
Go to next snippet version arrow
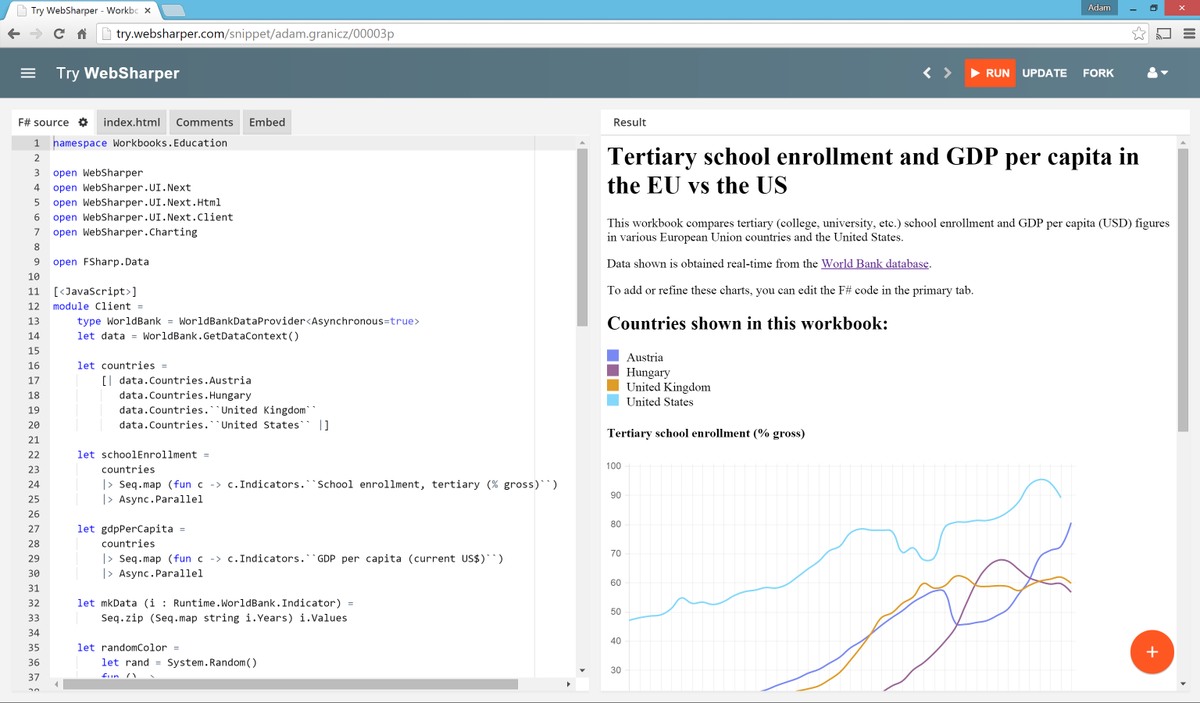click(946, 73)
